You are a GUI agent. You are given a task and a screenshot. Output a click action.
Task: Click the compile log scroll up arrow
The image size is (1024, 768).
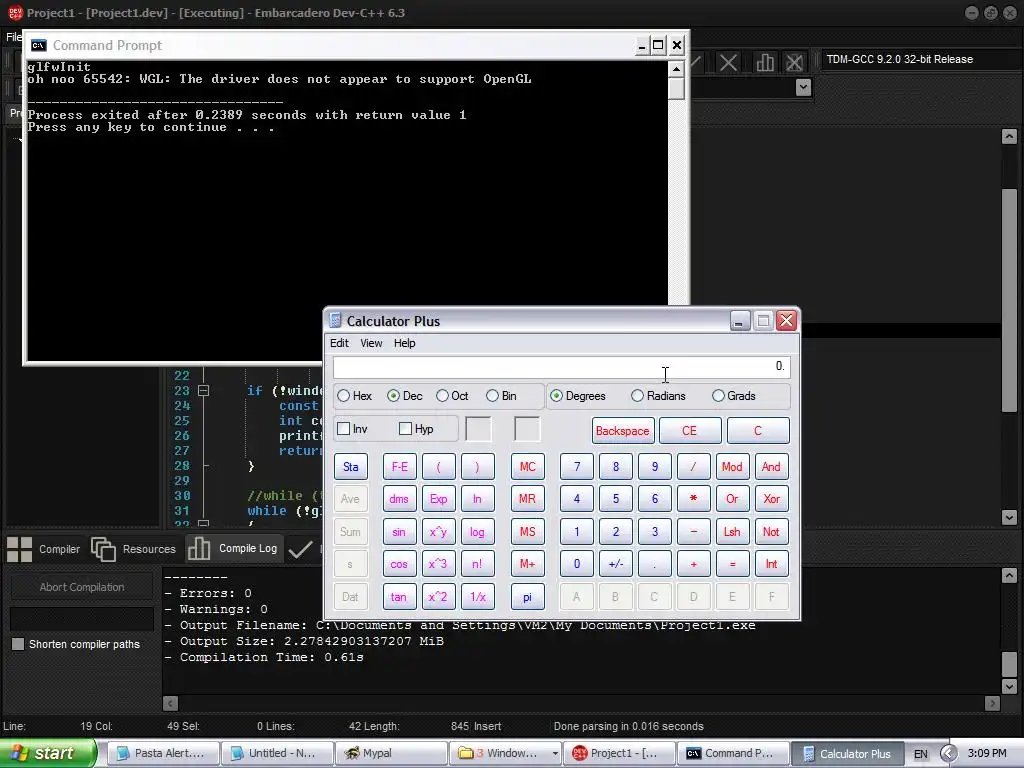point(1009,575)
